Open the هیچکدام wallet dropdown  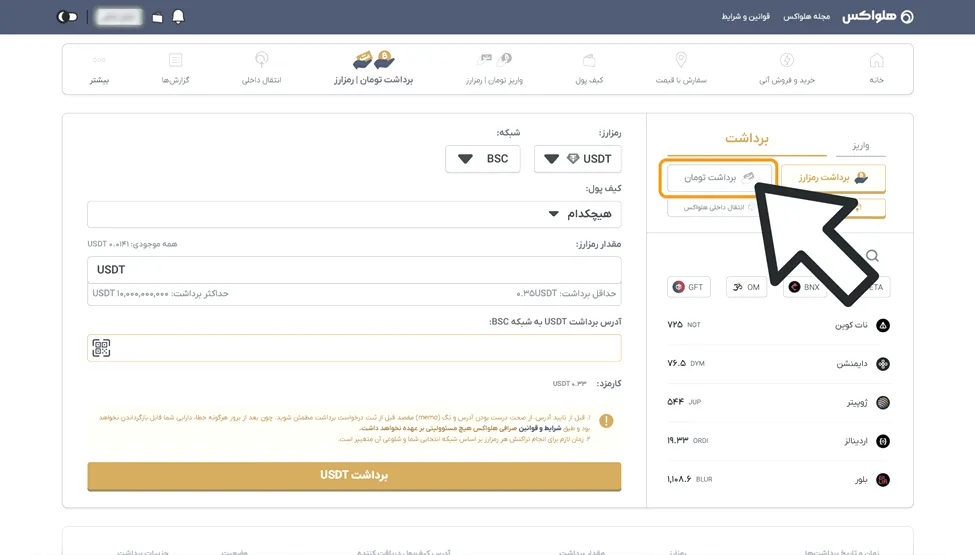click(354, 214)
